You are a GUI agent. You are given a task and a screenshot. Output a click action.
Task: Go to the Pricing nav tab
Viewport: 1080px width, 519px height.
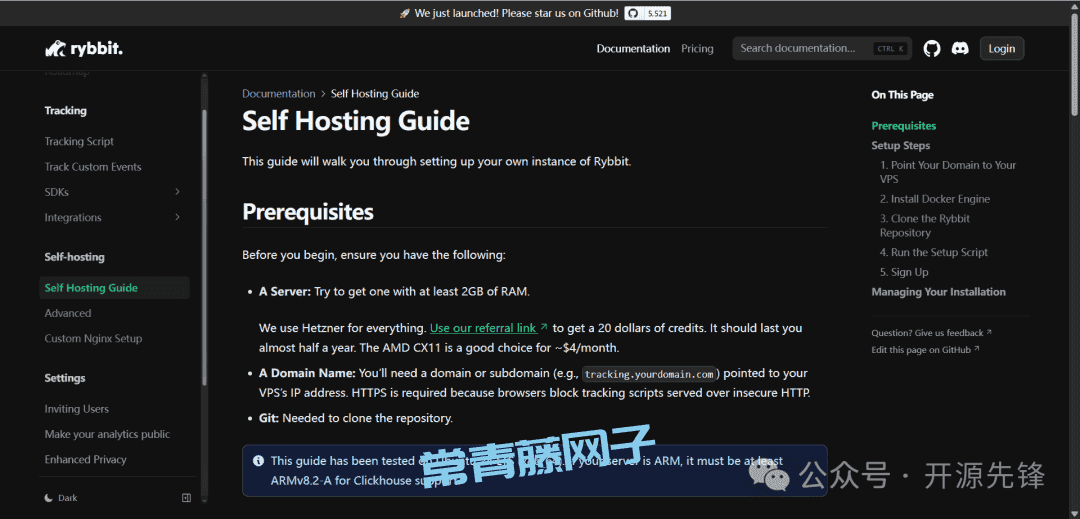coord(697,48)
